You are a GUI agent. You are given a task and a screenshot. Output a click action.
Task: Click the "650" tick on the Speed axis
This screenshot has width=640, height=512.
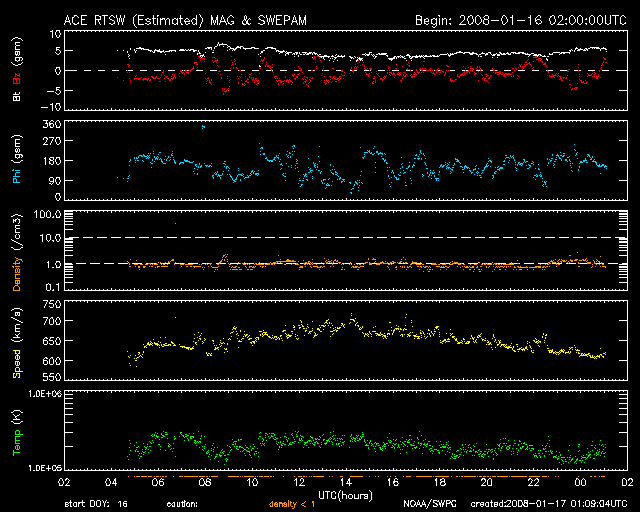52,341
